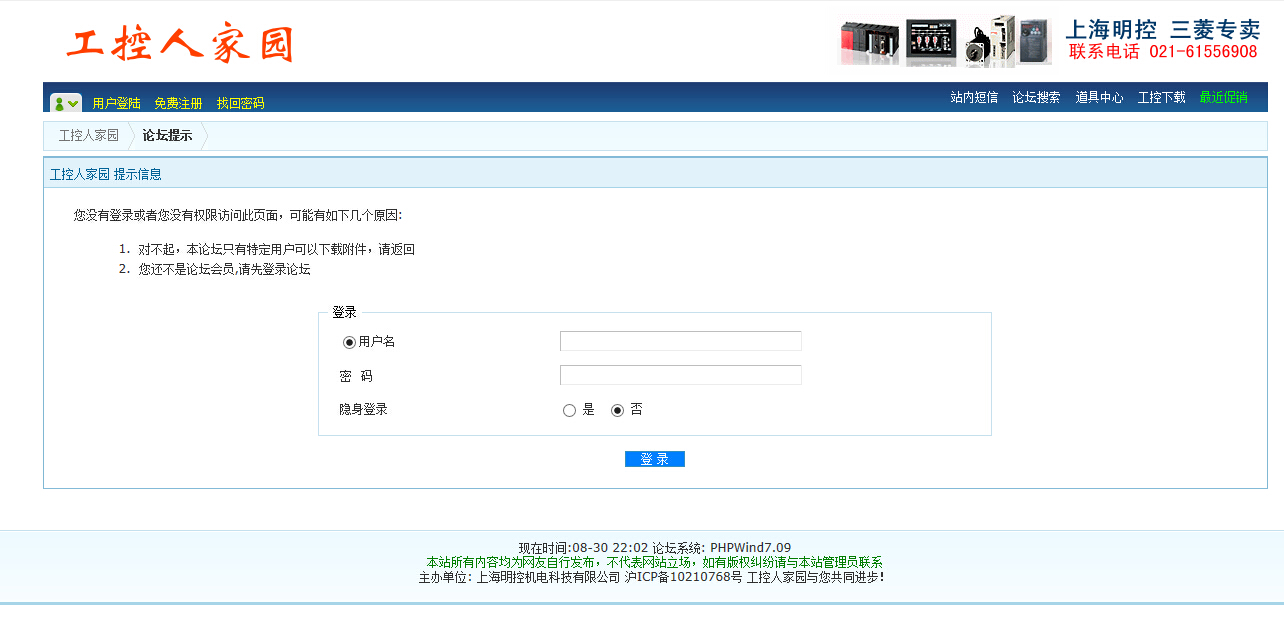Click 找回密码 to recover password
The width and height of the screenshot is (1284, 633).
point(240,103)
